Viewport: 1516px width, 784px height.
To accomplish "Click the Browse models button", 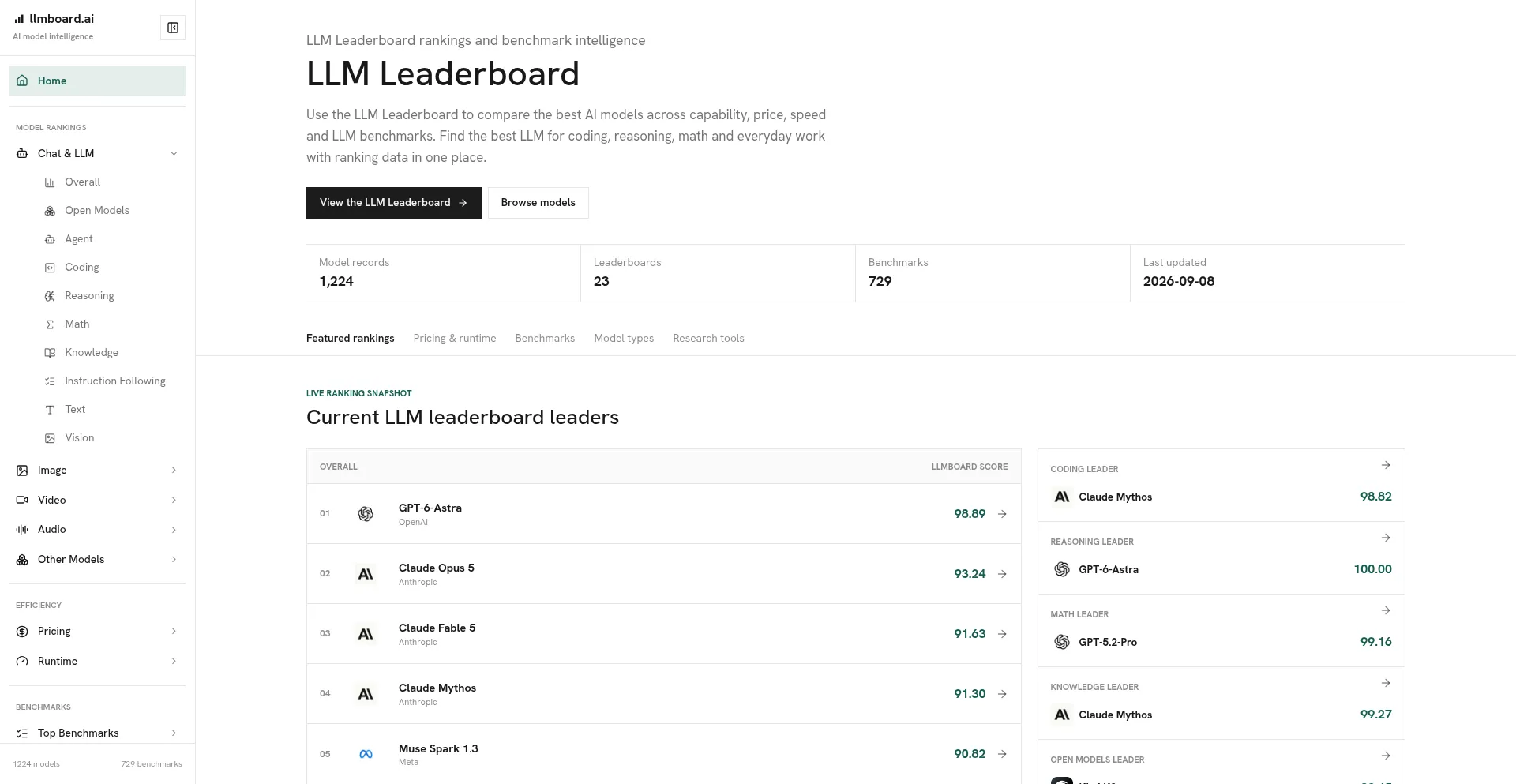I will tap(538, 203).
